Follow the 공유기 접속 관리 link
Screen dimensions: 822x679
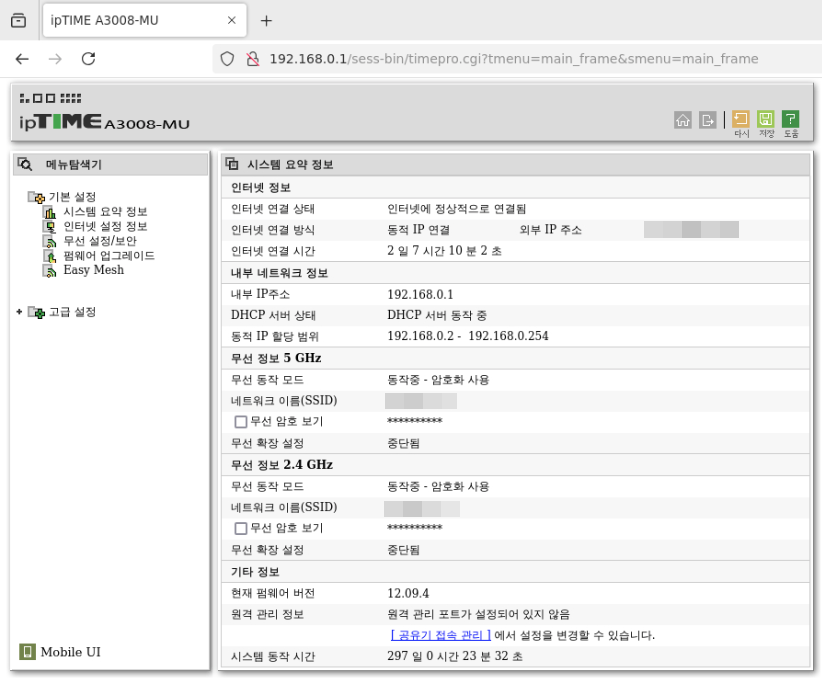point(440,635)
